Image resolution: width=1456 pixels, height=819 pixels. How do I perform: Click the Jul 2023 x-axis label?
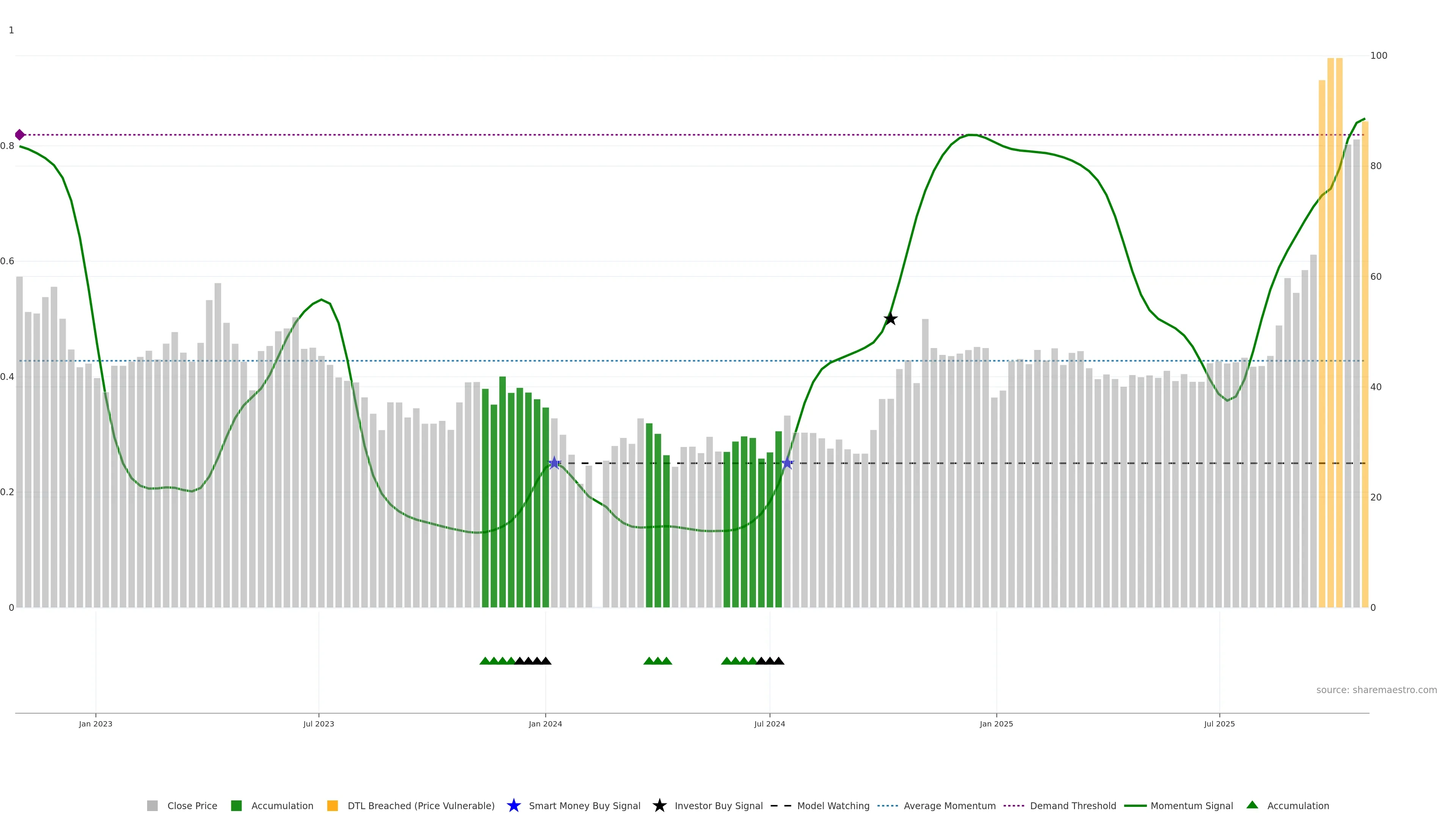318,723
